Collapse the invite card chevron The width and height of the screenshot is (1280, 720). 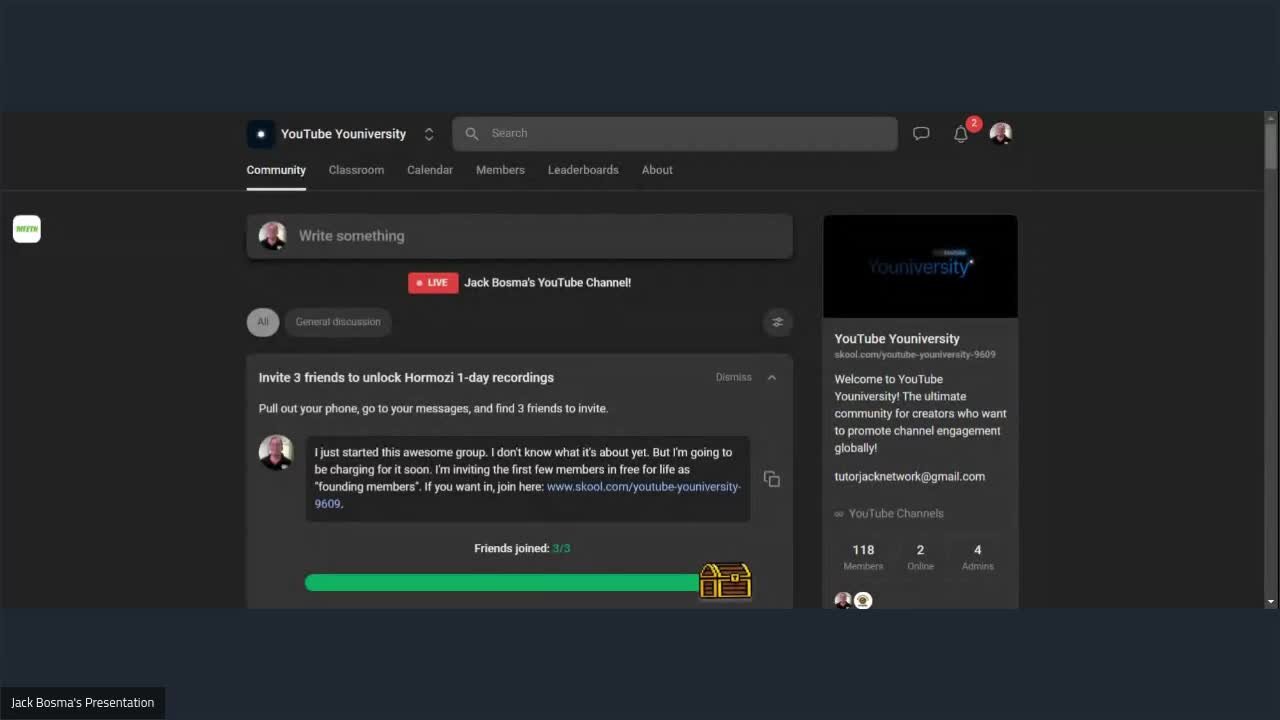coord(772,377)
